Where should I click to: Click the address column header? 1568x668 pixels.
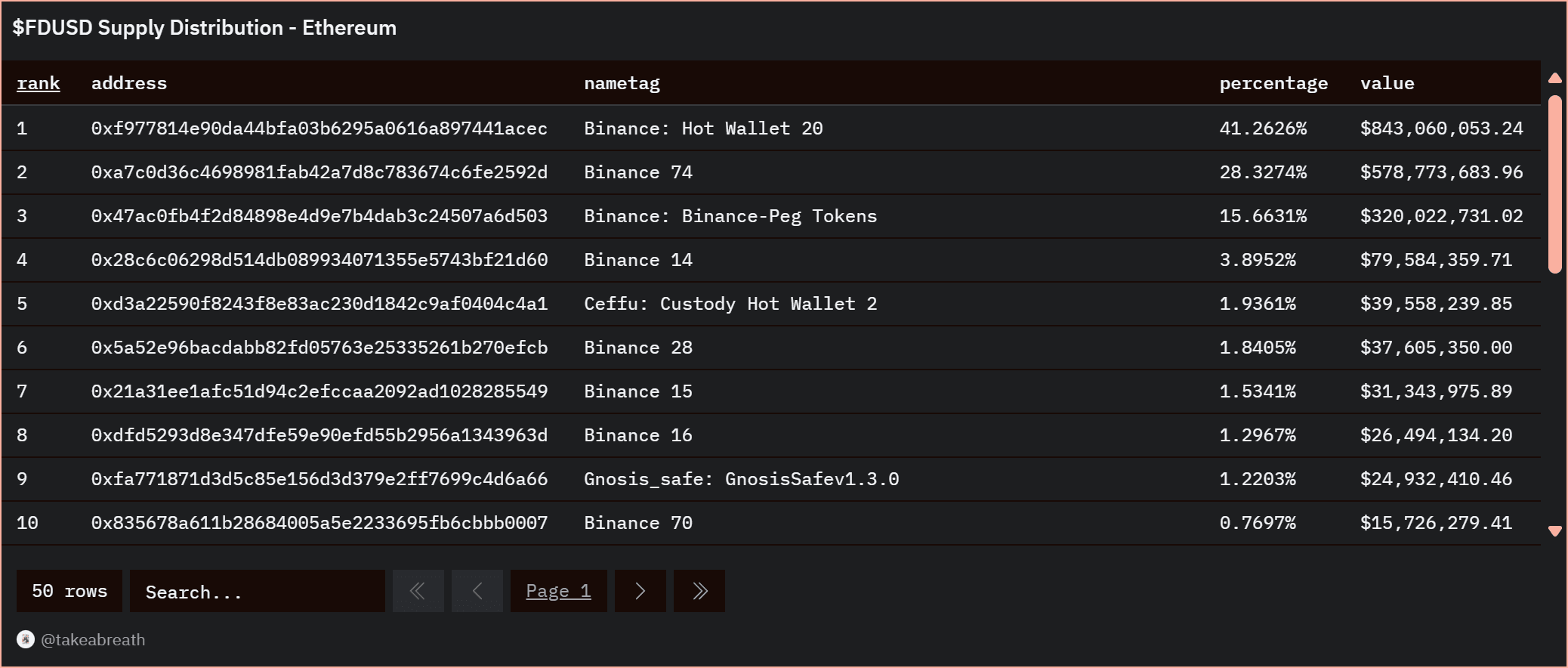[x=129, y=83]
